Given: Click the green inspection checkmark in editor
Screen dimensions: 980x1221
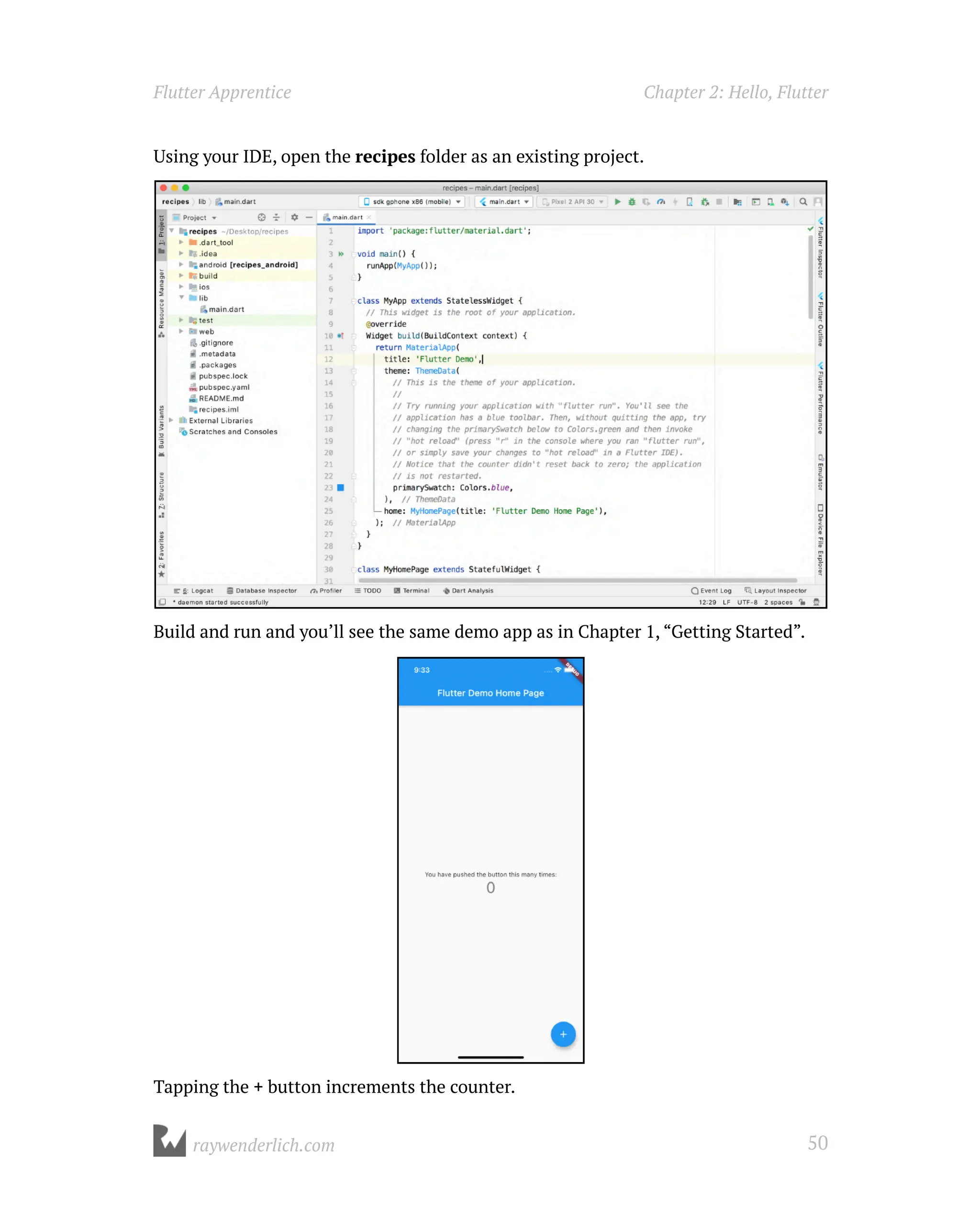Looking at the screenshot, I should 810,229.
